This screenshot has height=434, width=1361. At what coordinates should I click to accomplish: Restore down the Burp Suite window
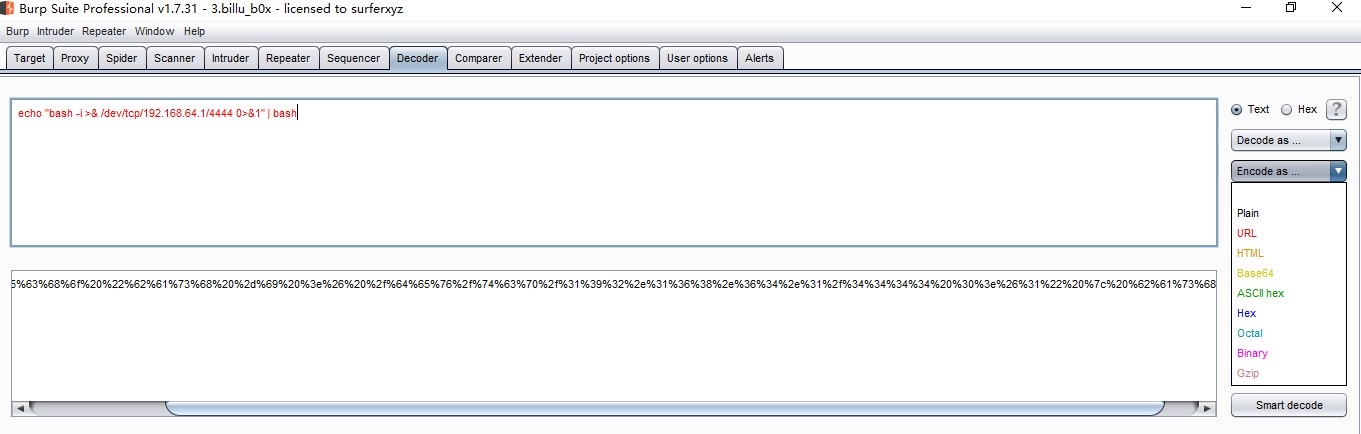coord(1291,8)
